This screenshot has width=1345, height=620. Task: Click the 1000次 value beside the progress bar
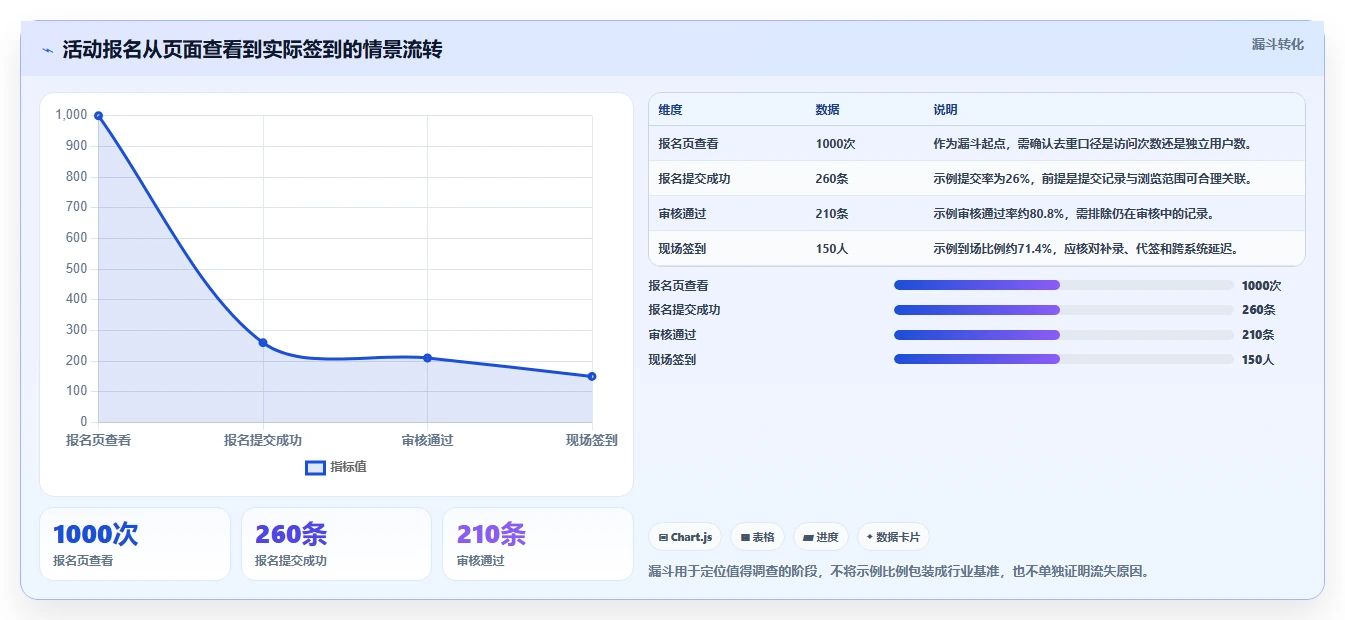click(1261, 285)
